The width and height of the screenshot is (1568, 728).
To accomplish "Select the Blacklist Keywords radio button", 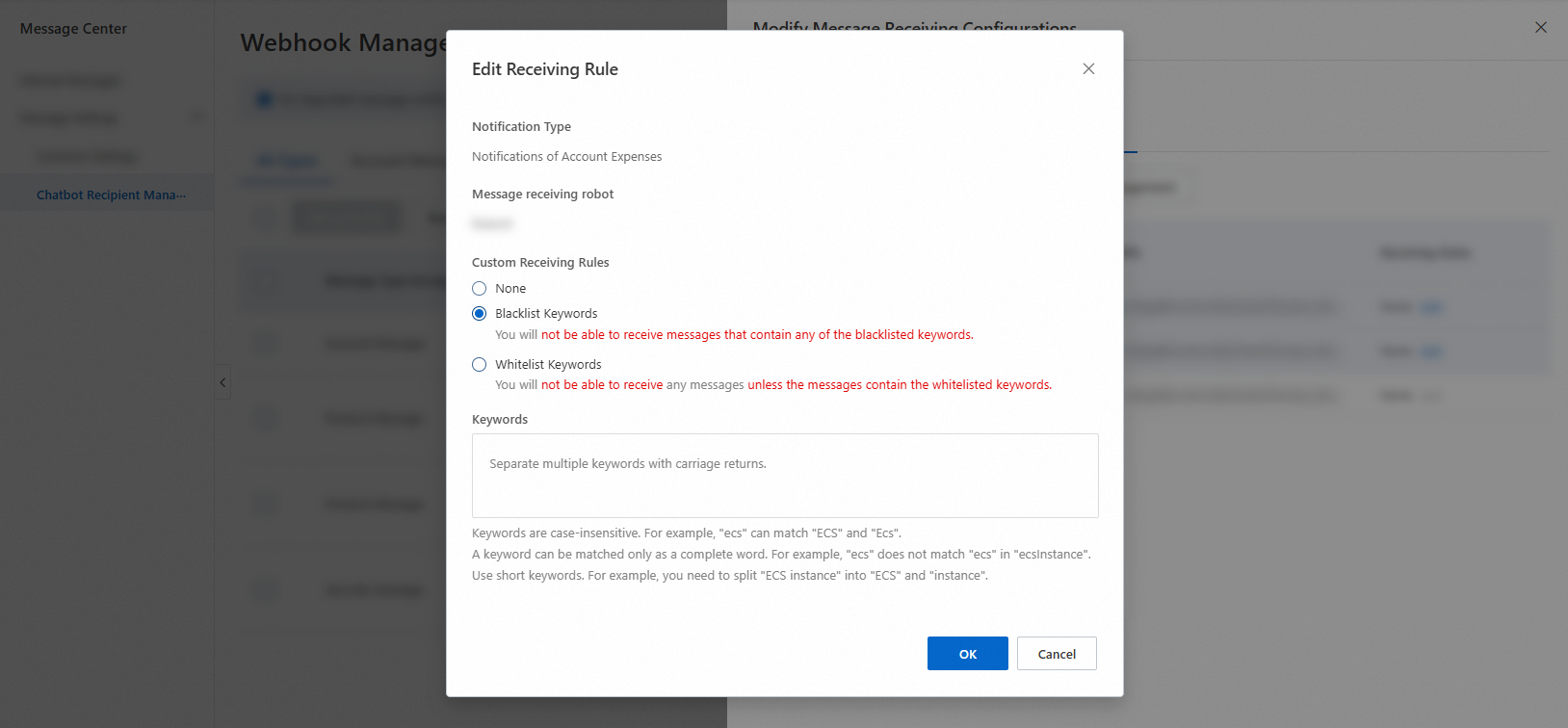I will 480,313.
